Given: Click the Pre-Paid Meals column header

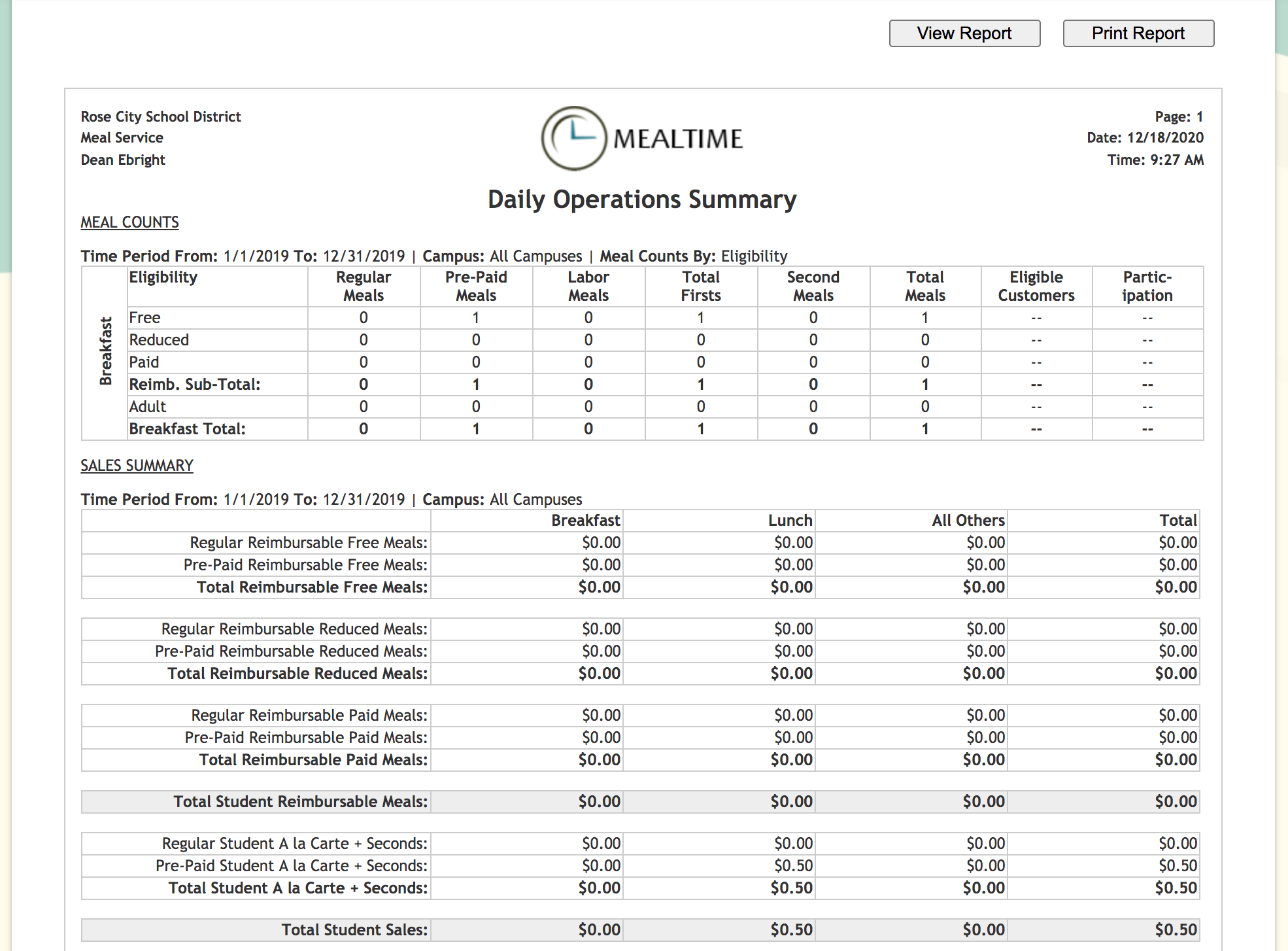Looking at the screenshot, I should coord(476,286).
